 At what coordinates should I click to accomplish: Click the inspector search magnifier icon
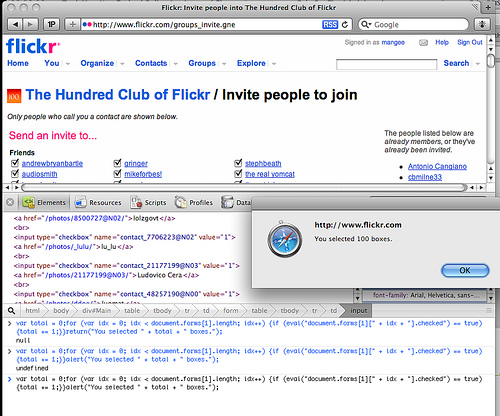(x=11, y=311)
